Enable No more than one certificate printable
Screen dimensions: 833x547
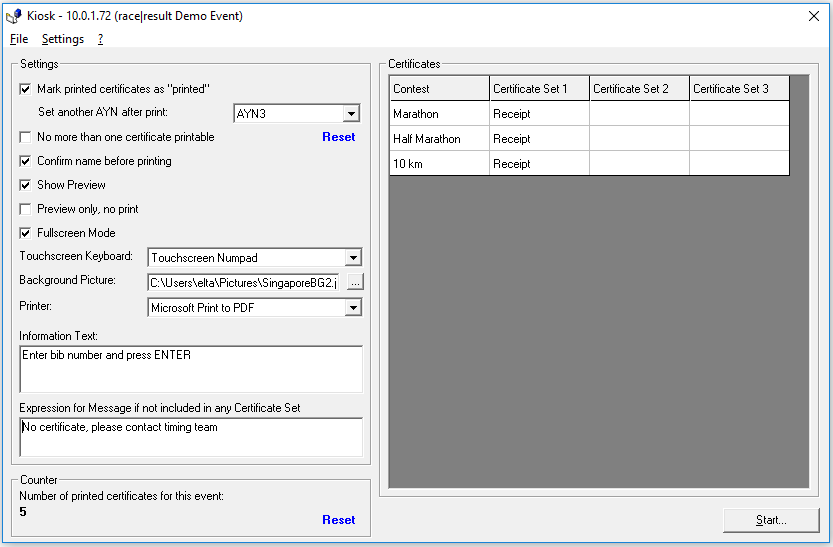pyautogui.click(x=25, y=137)
